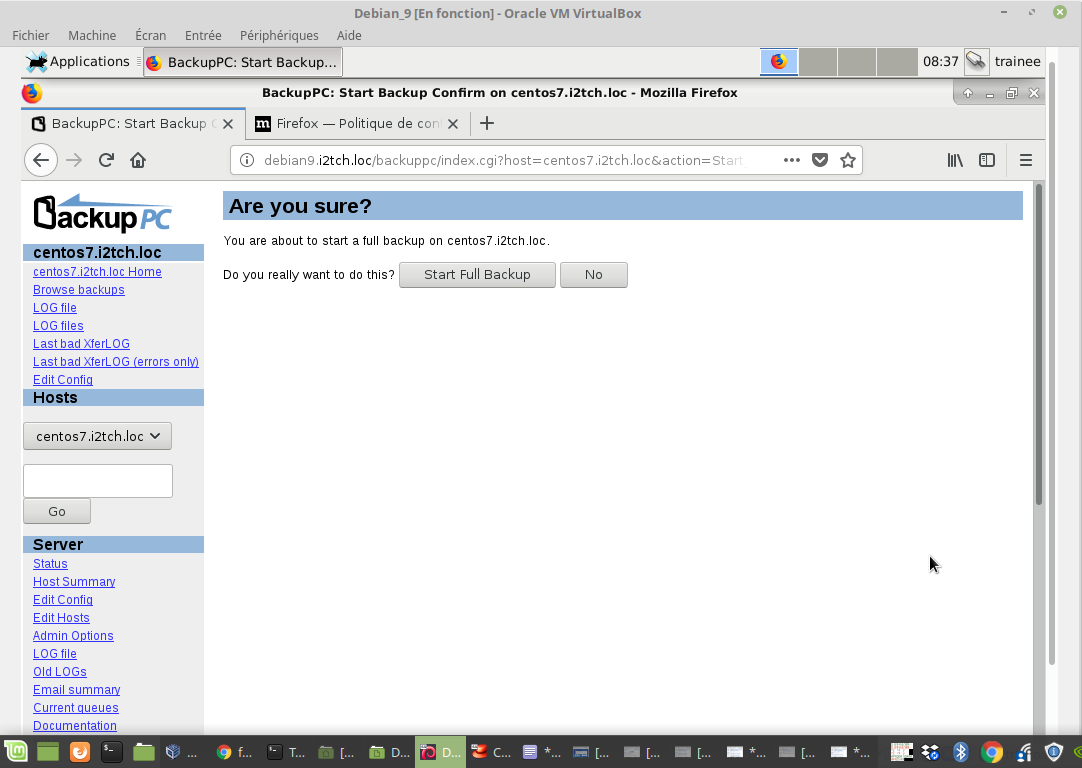Open the Browse backups link
The width and height of the screenshot is (1082, 768).
click(79, 290)
